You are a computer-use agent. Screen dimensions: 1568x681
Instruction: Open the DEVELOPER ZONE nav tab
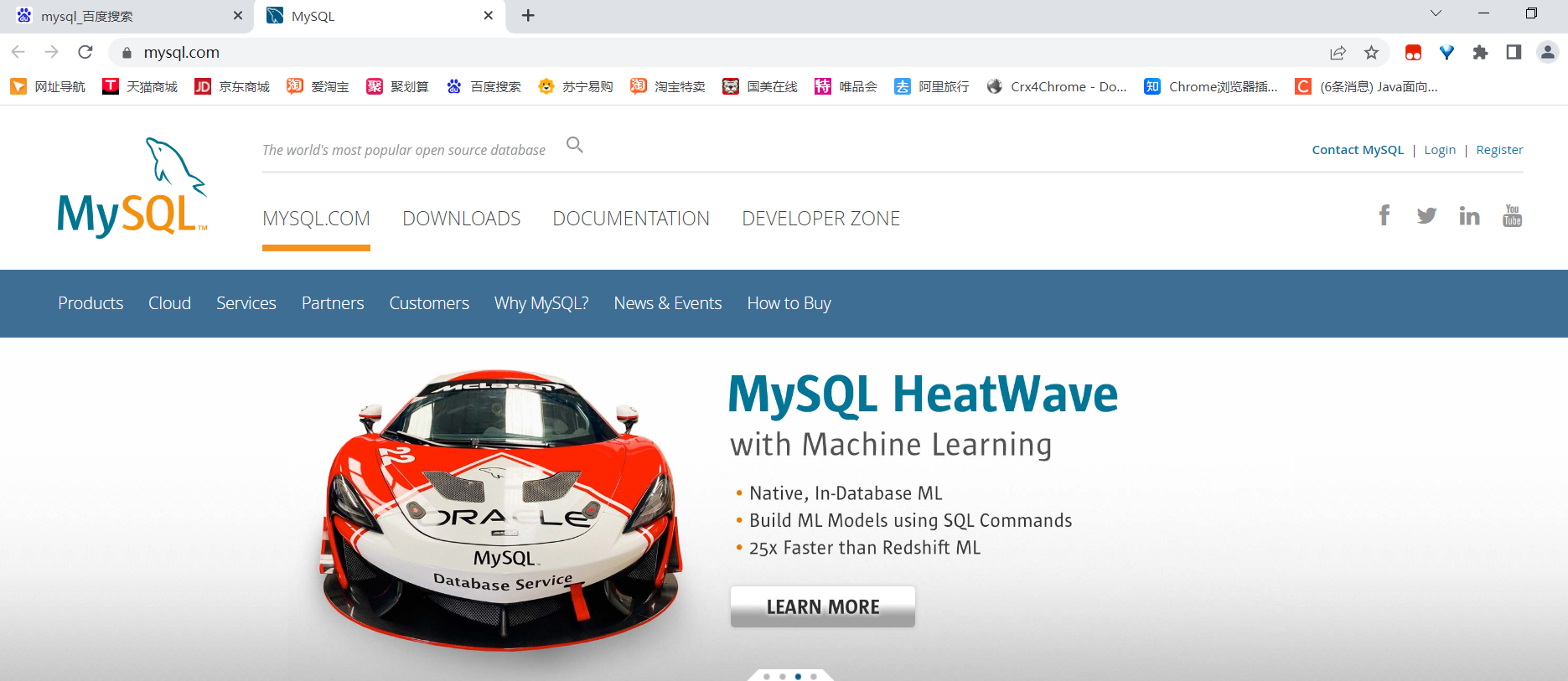coord(821,219)
